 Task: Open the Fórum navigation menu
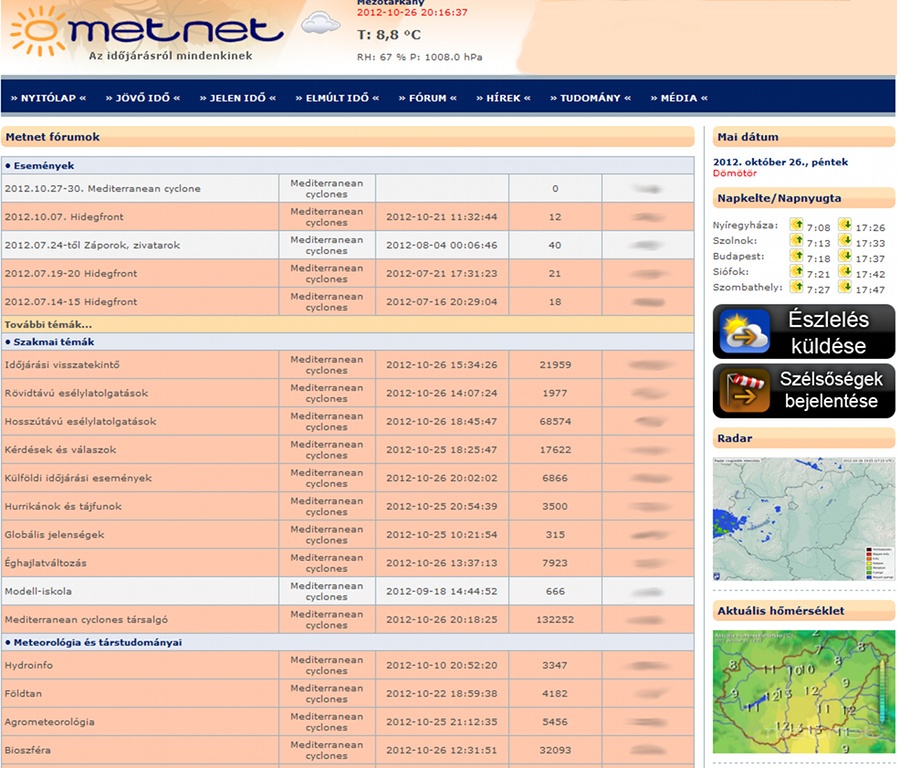[427, 98]
